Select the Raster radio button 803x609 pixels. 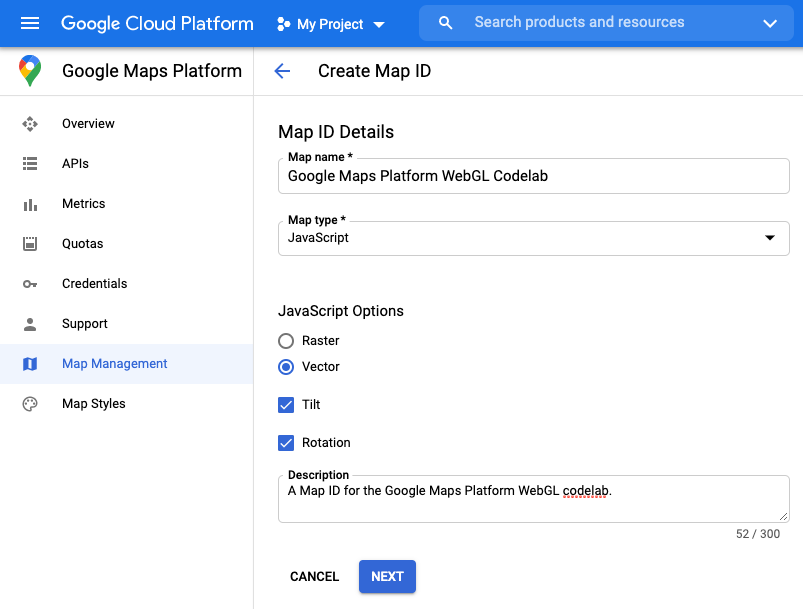[286, 340]
